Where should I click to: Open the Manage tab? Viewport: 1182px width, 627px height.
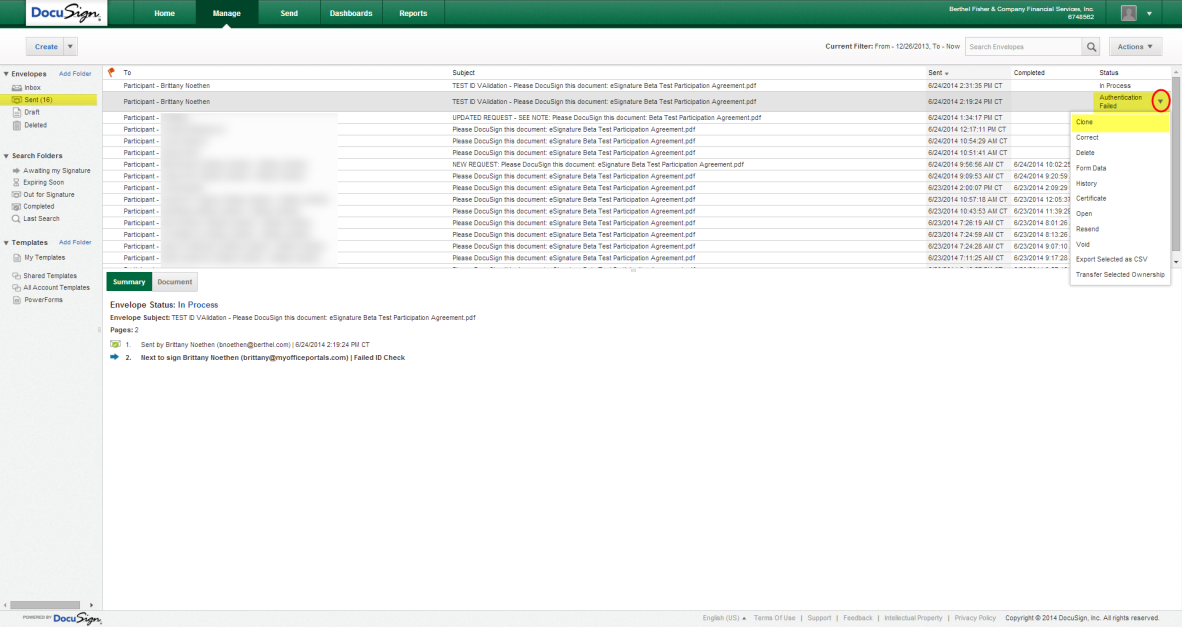226,14
